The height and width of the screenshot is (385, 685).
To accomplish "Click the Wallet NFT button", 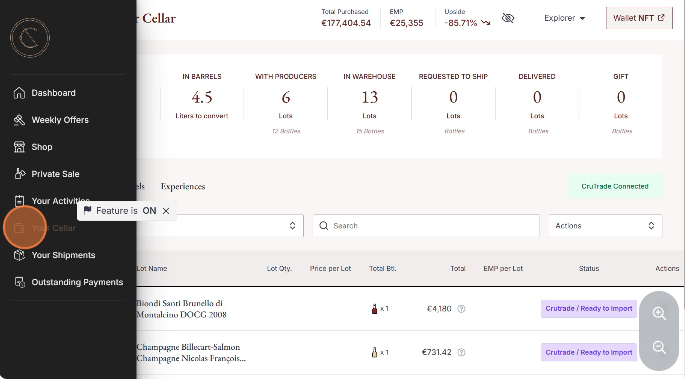I will pyautogui.click(x=639, y=18).
